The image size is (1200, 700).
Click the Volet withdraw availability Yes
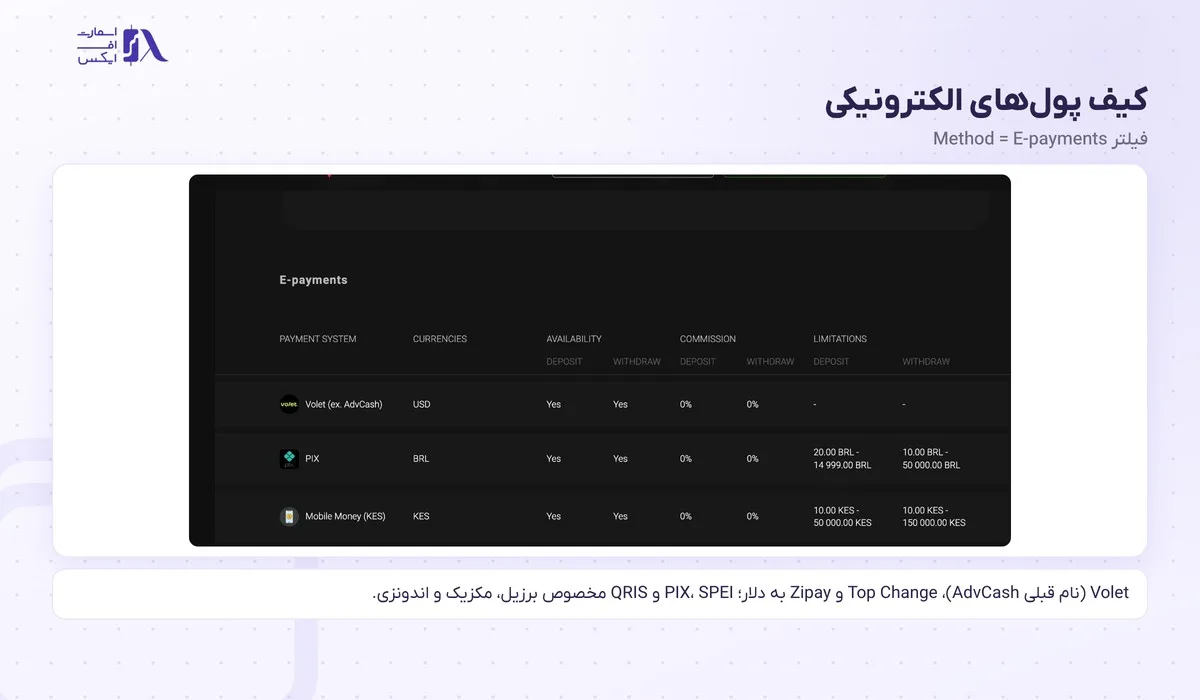(x=621, y=405)
